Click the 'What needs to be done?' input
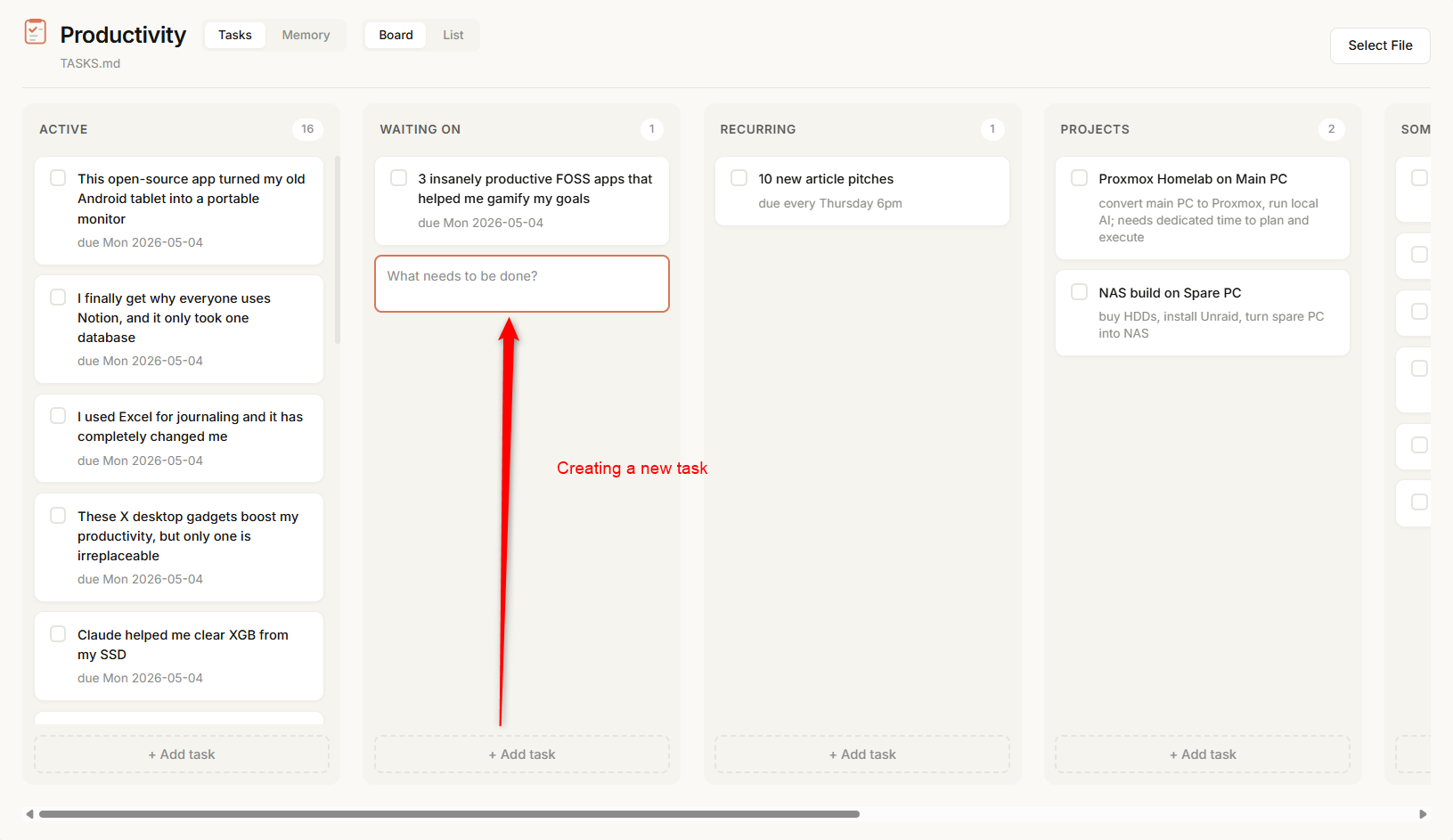The image size is (1453, 840). pos(522,284)
